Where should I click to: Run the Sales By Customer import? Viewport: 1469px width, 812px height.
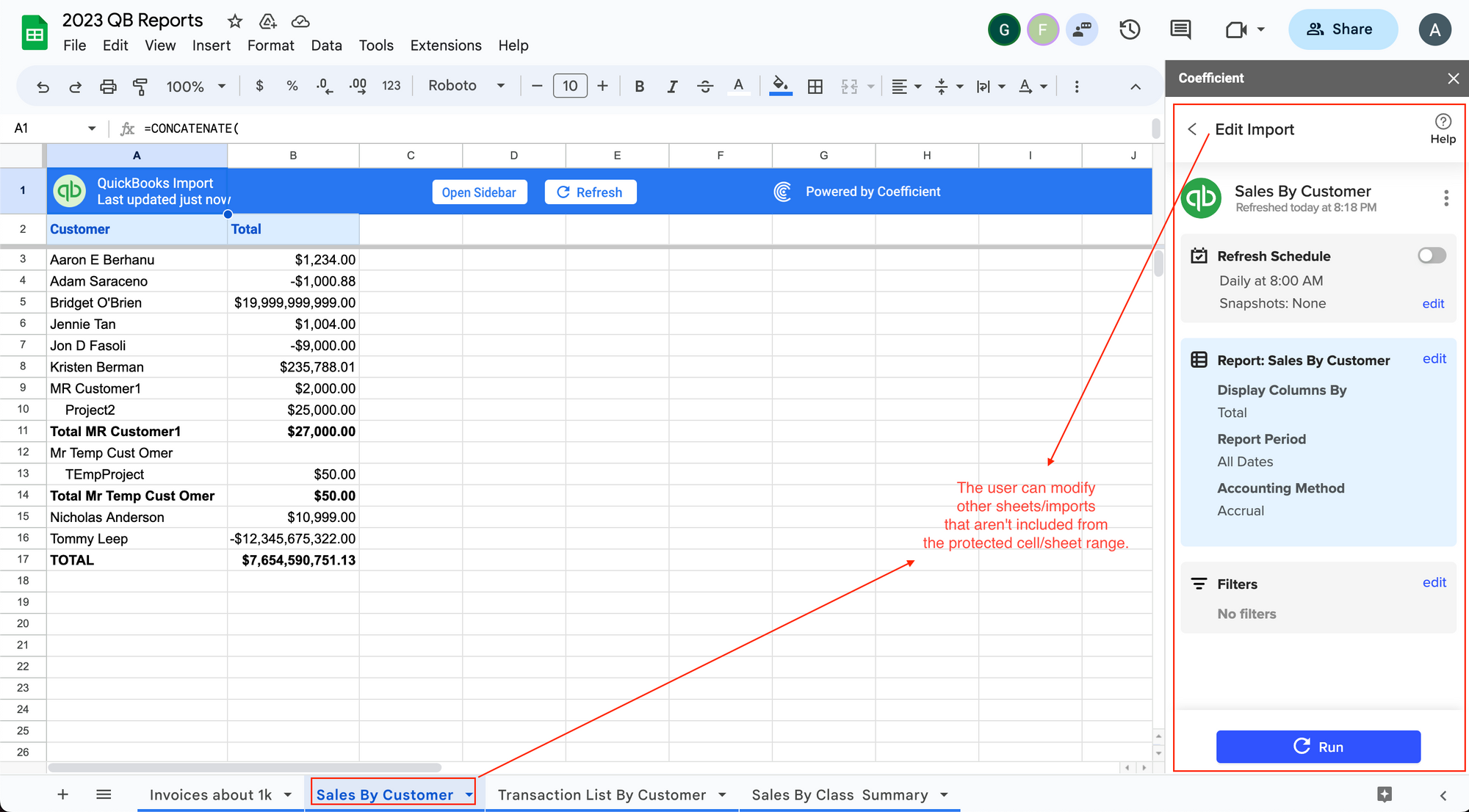[1318, 747]
